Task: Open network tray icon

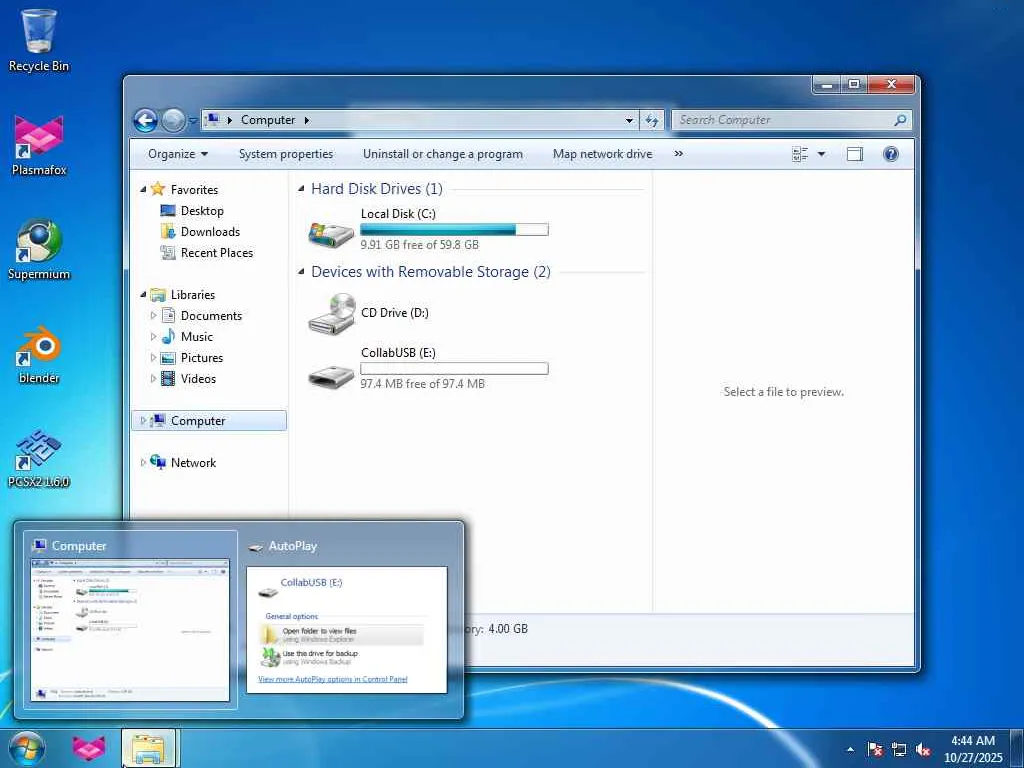Action: 899,749
